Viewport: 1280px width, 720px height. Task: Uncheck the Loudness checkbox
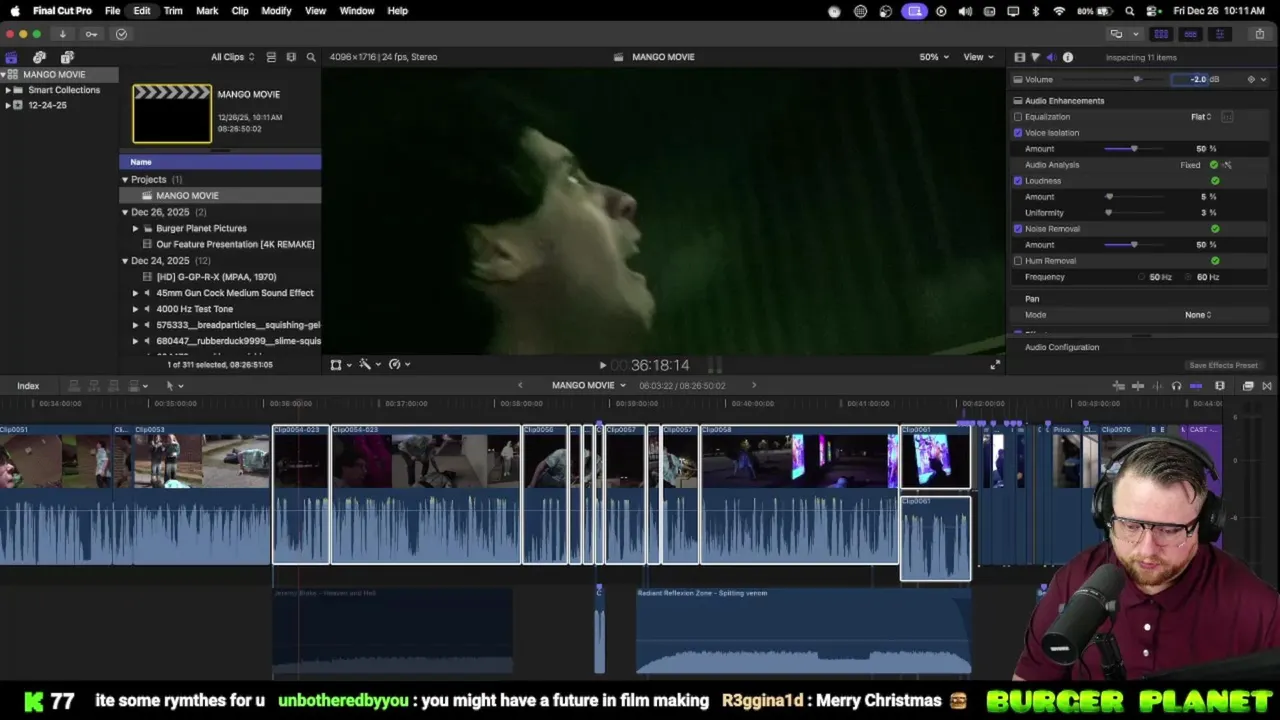(1018, 181)
